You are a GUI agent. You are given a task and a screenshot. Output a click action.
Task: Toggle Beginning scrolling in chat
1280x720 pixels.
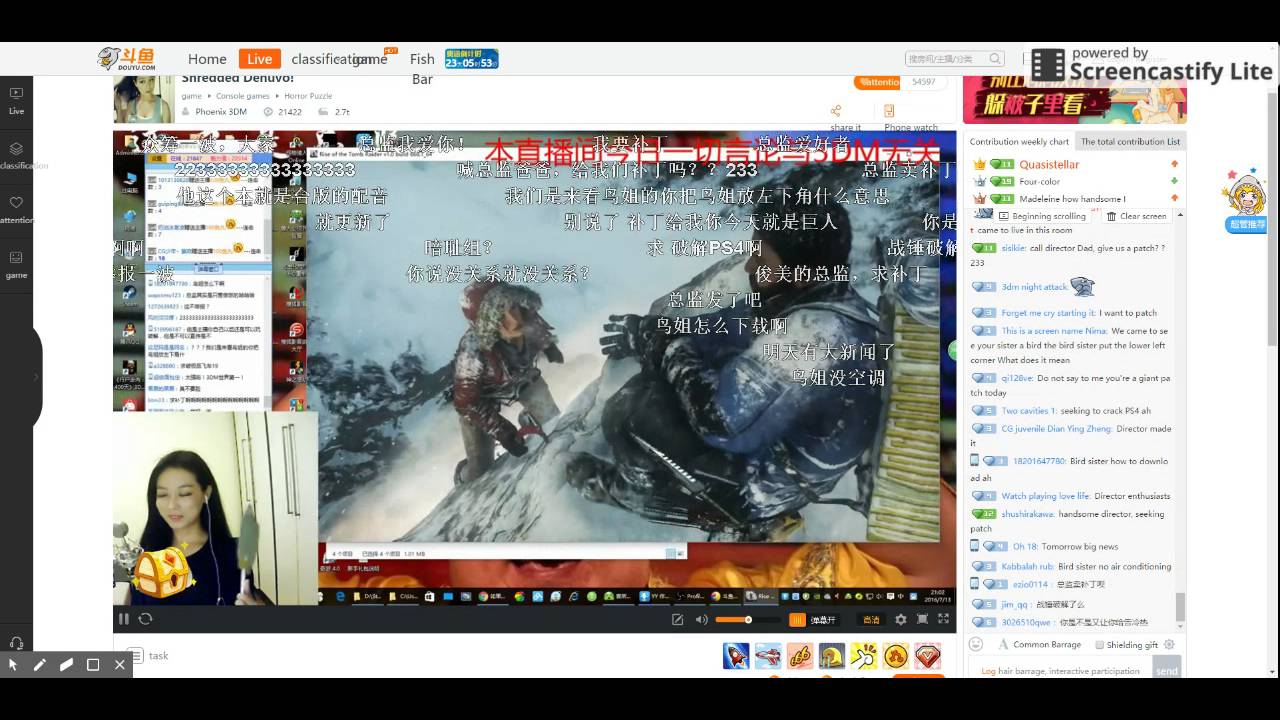coord(1042,216)
